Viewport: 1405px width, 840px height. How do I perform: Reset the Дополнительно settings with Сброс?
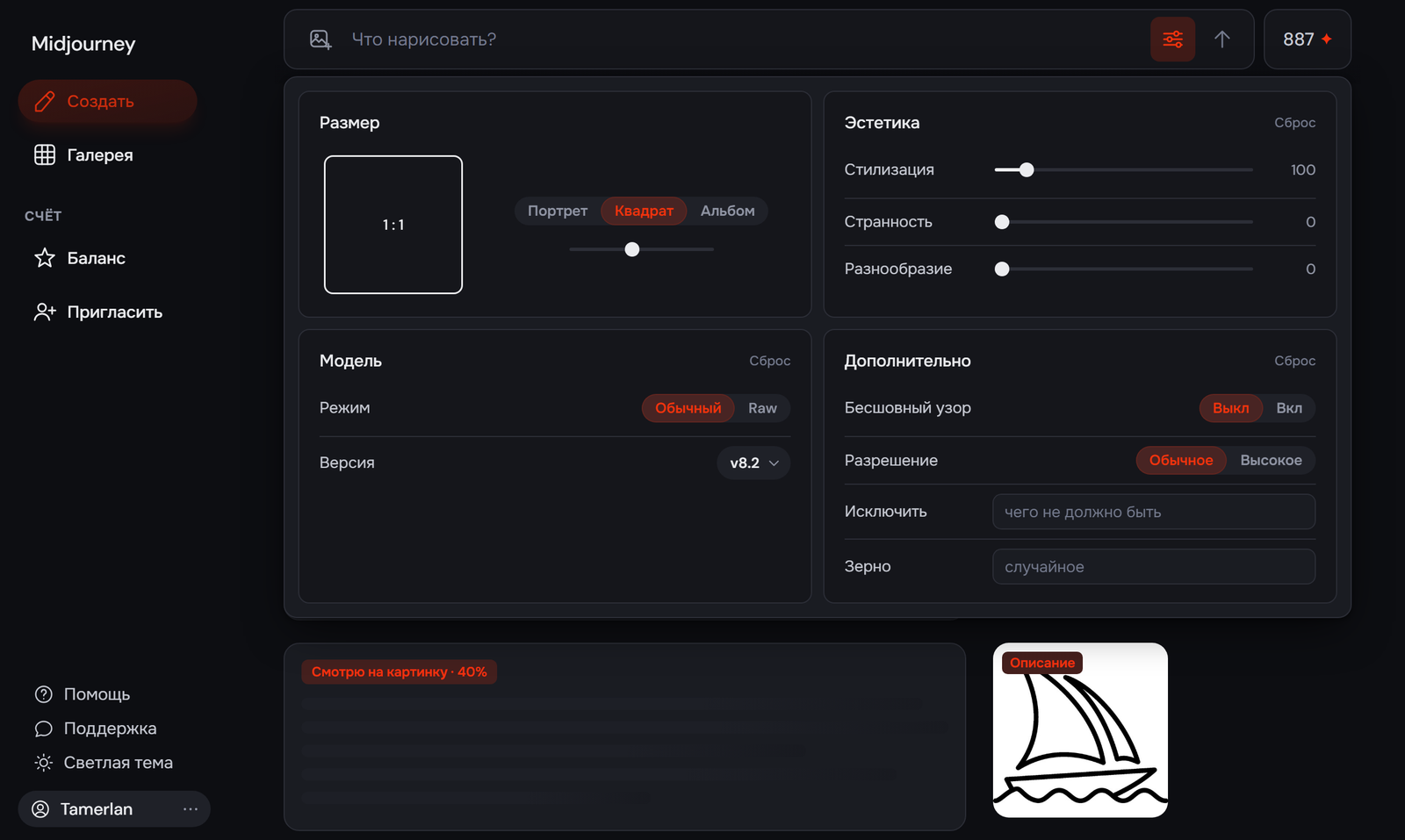[1294, 361]
